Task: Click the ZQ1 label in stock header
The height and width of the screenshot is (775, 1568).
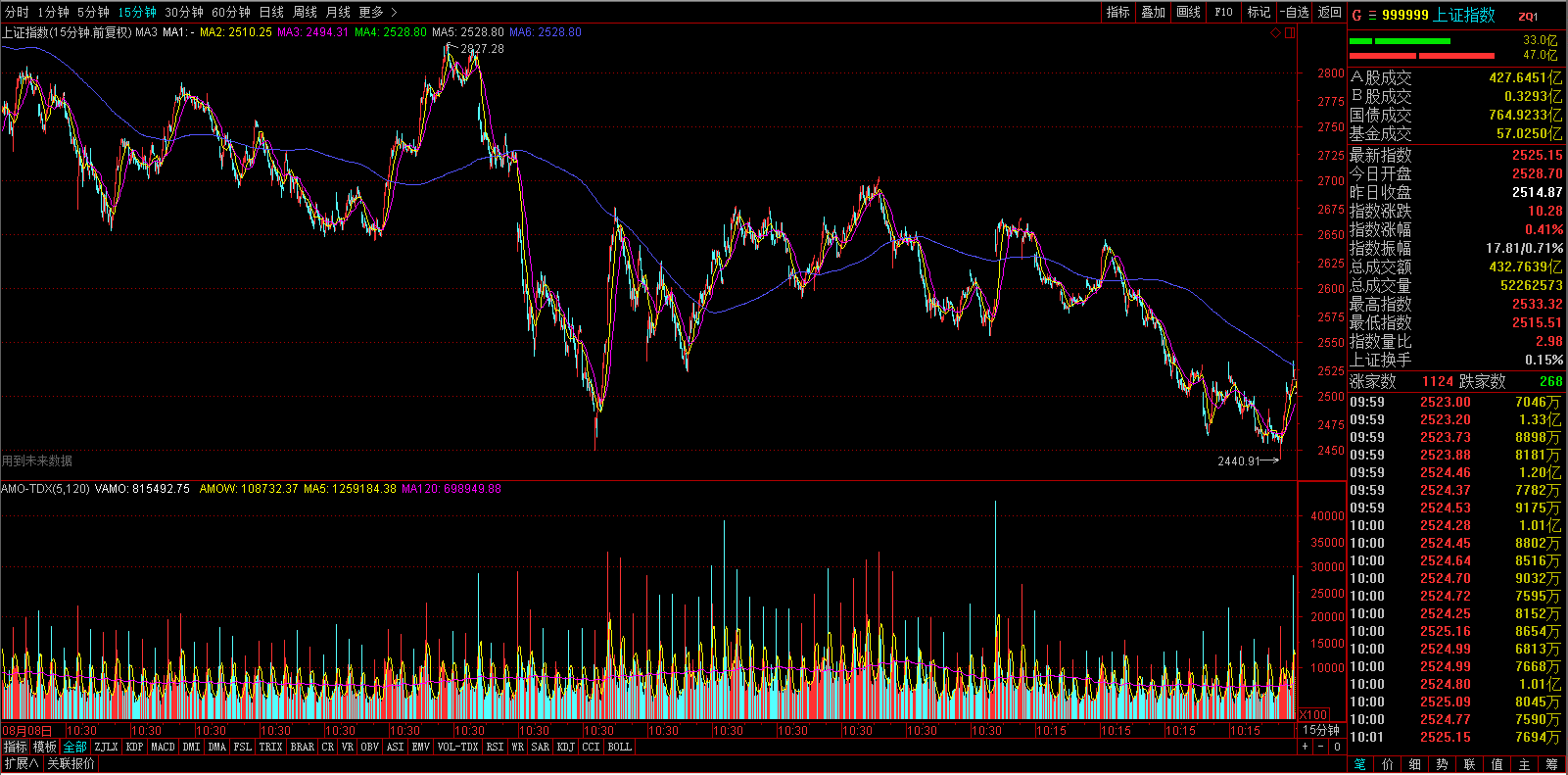Action: pyautogui.click(x=1528, y=16)
